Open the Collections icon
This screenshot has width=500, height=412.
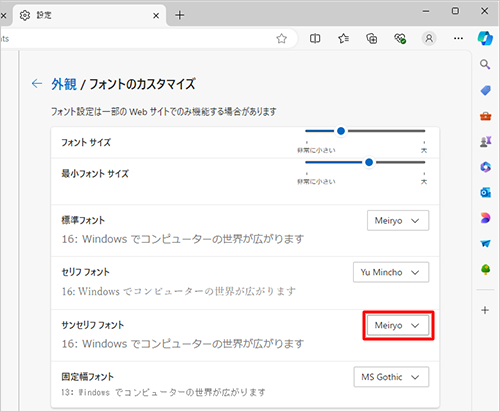372,39
